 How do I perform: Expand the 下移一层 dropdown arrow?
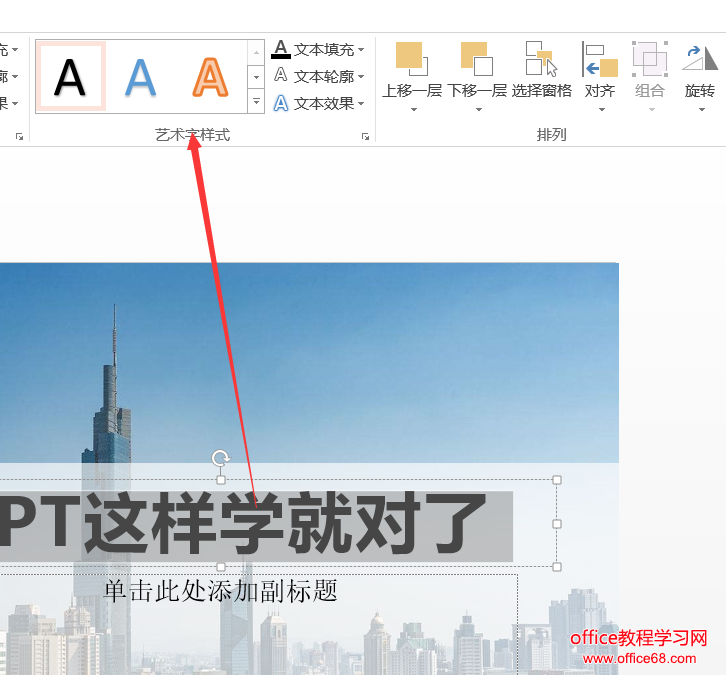point(479,110)
